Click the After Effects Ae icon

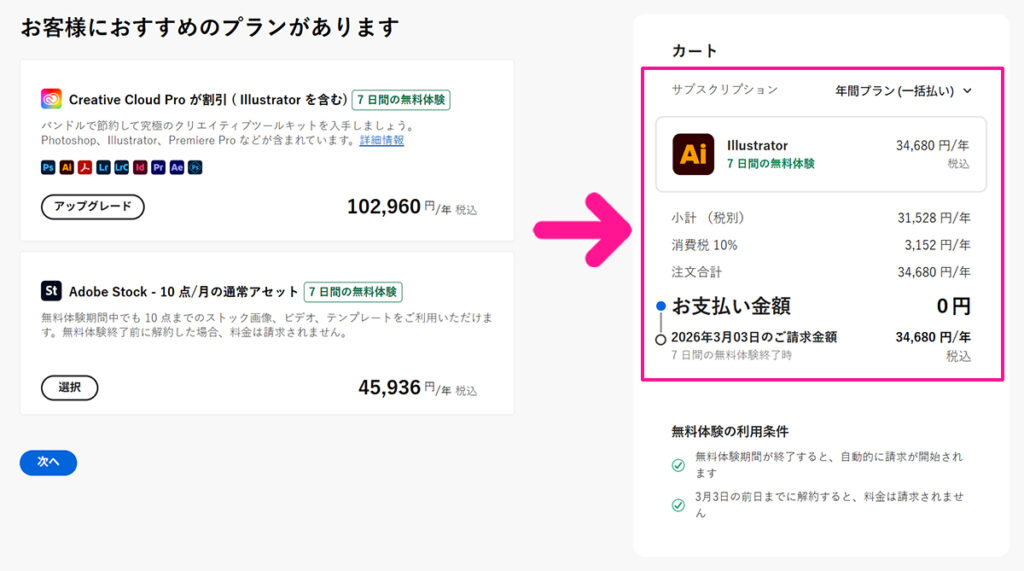pos(176,167)
